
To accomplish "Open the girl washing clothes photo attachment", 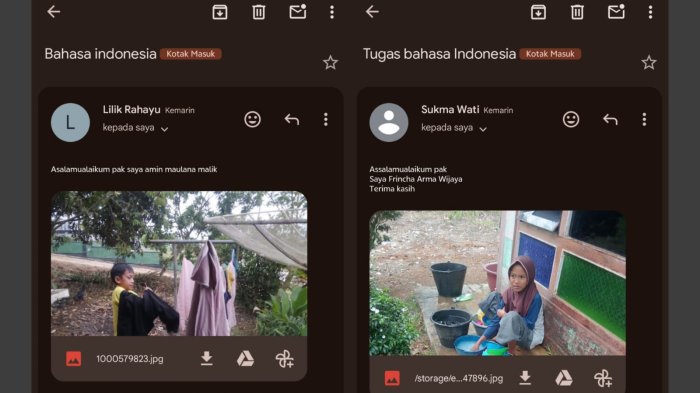I will point(497,283).
